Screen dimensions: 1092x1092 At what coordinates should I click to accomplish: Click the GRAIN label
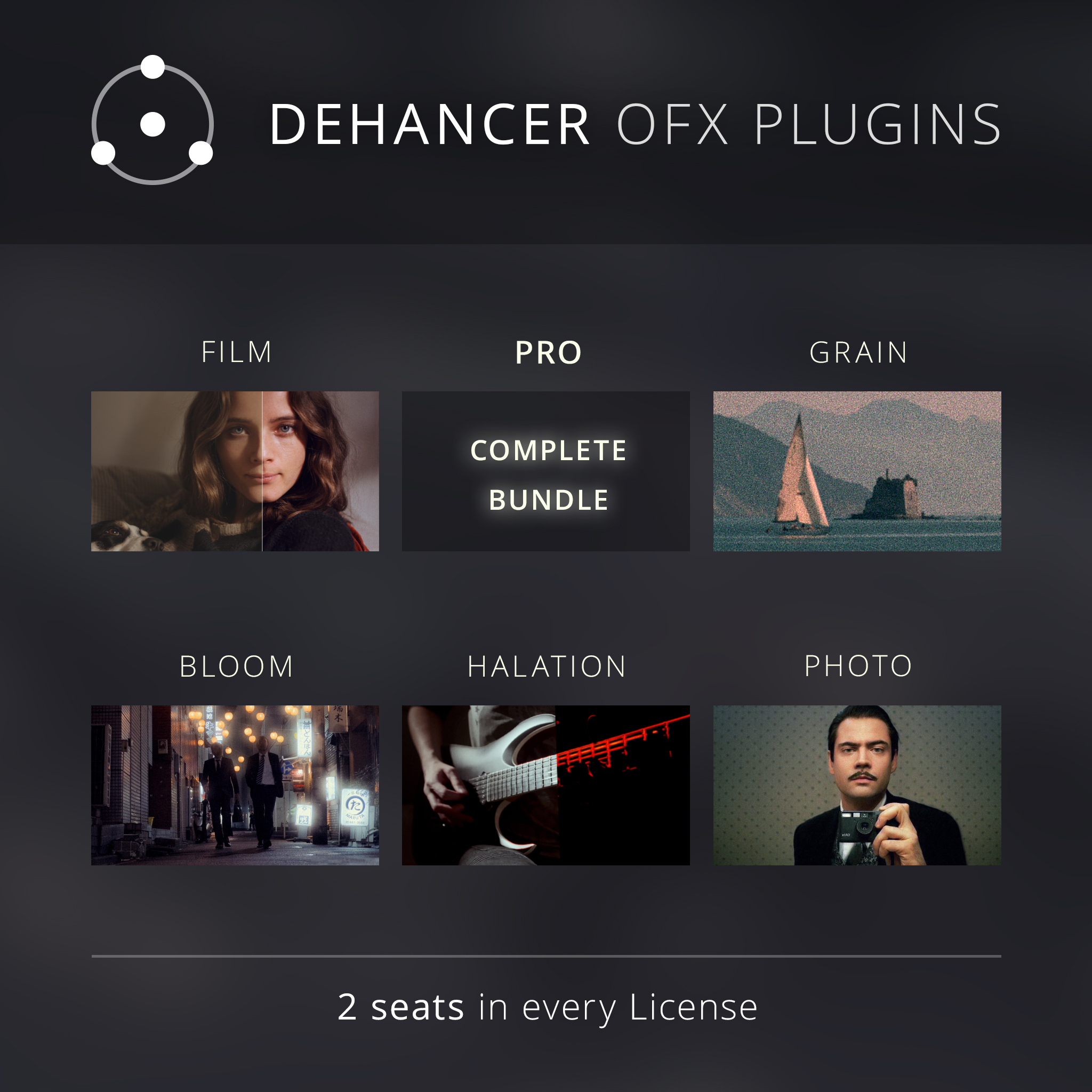point(858,352)
